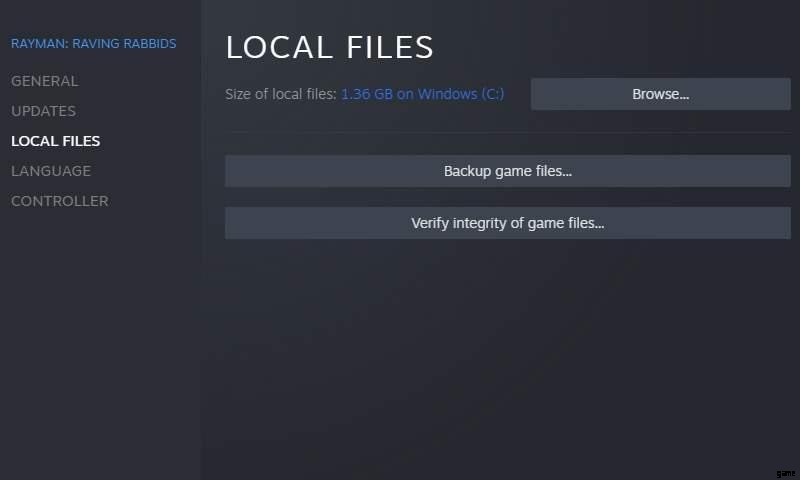Open the CONTROLLER settings tab
Screen dimensions: 800x480
click(59, 201)
